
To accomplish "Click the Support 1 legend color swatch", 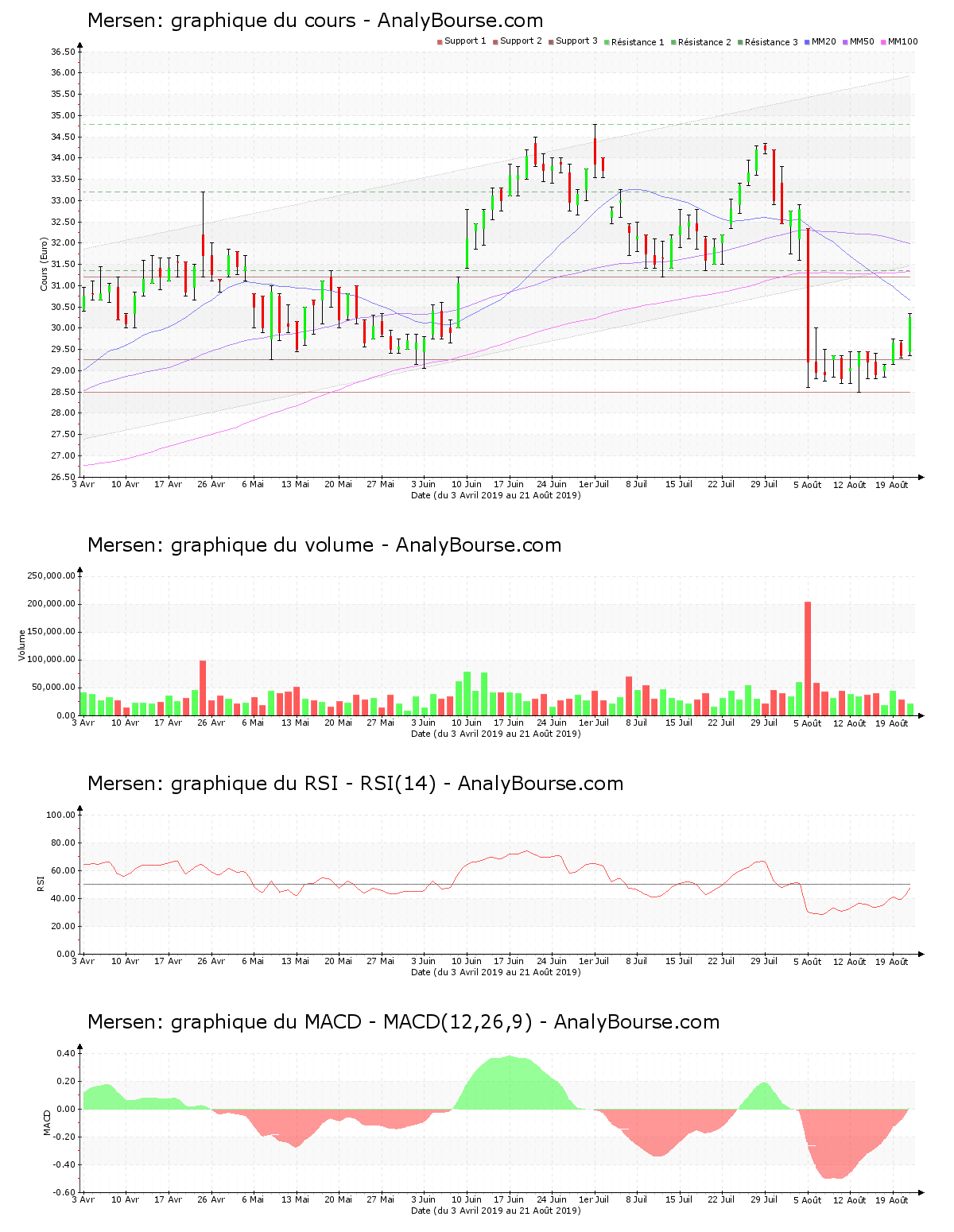I will pos(440,42).
